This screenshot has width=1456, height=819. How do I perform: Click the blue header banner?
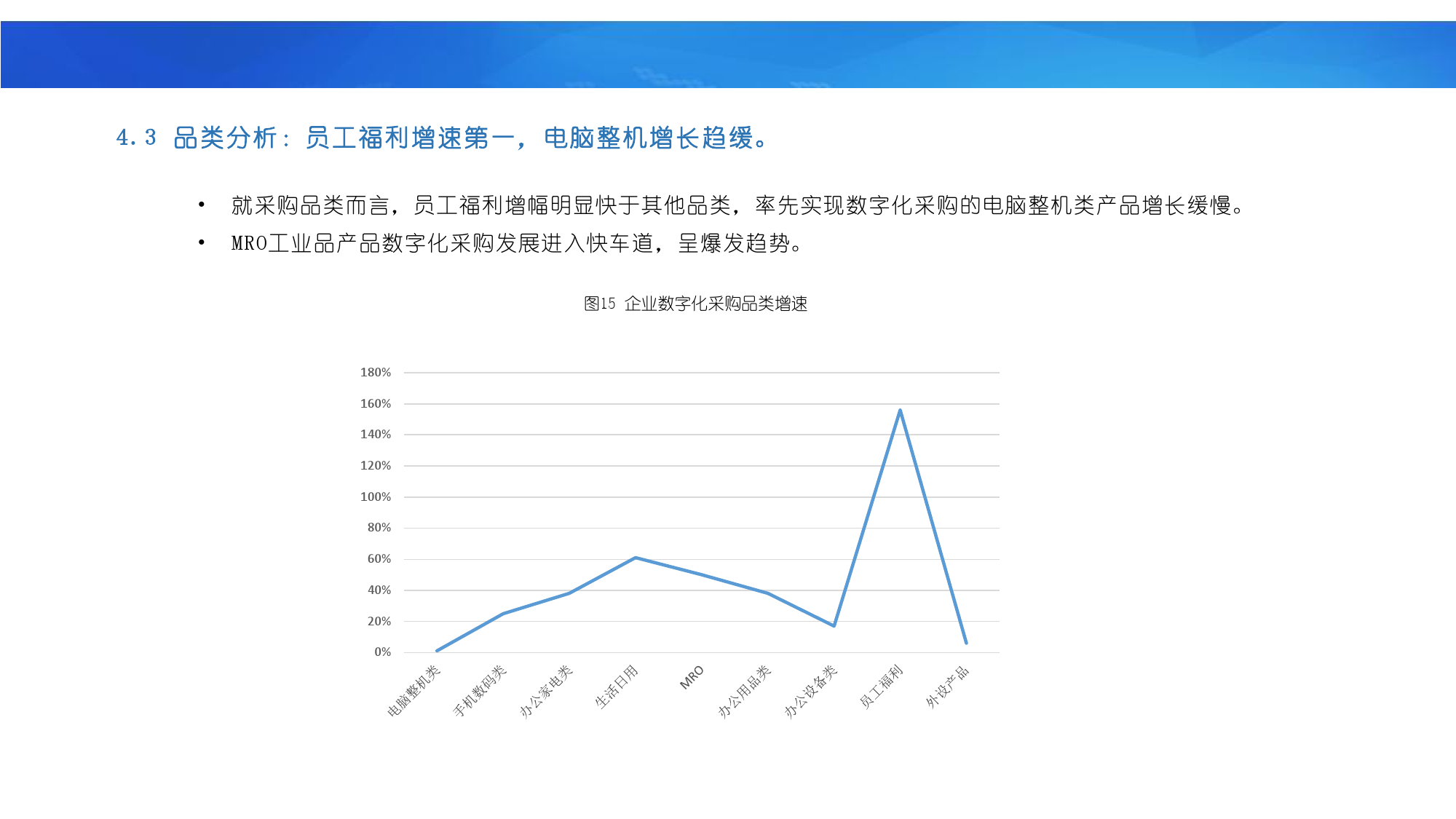coord(728,55)
